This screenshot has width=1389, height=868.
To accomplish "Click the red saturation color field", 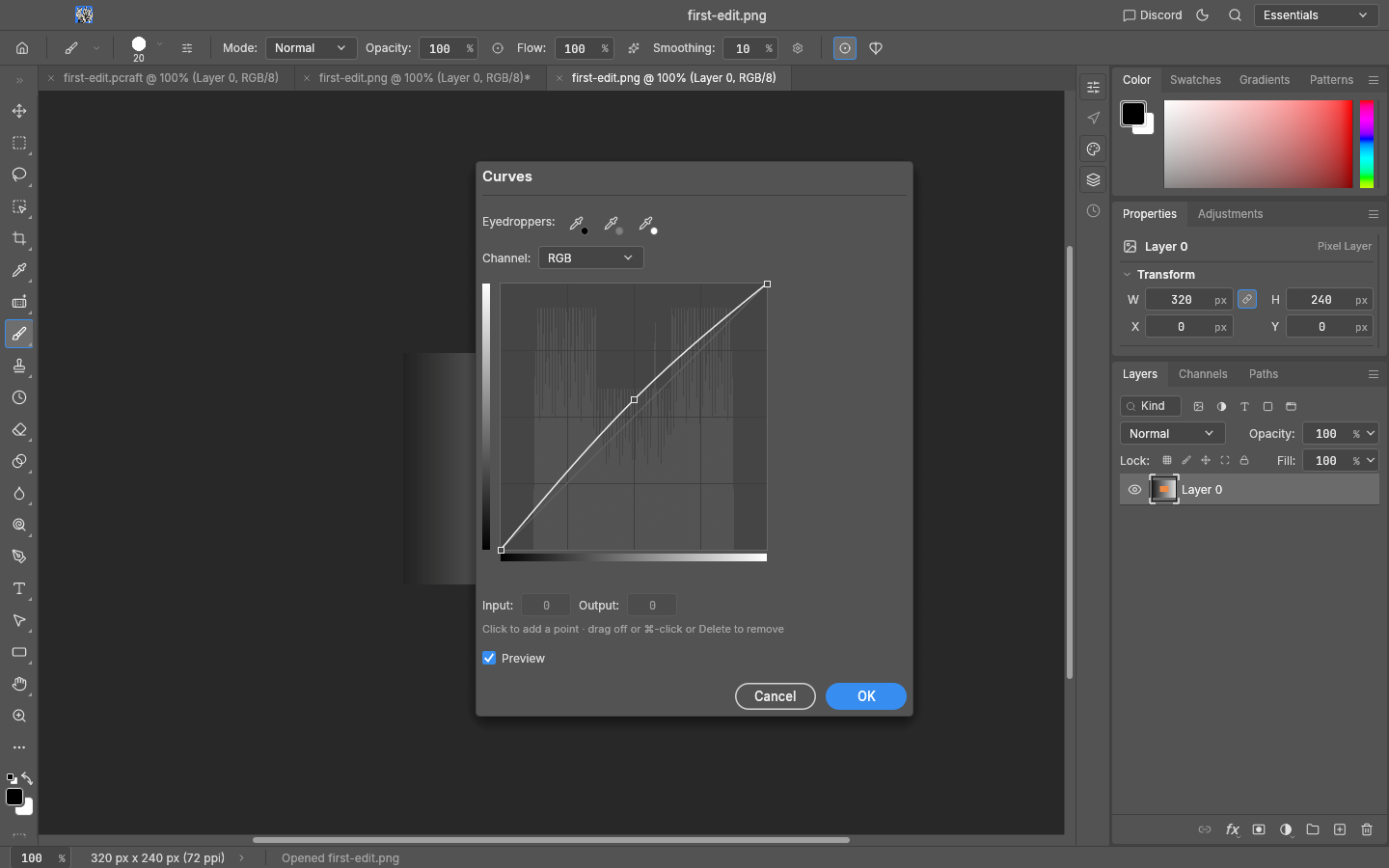I will 1258,144.
